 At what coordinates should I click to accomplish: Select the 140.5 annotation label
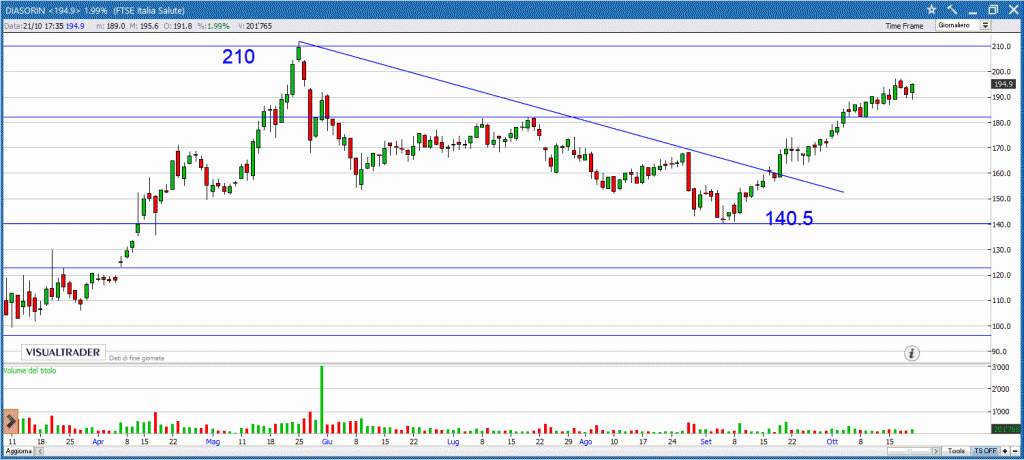pyautogui.click(x=789, y=218)
